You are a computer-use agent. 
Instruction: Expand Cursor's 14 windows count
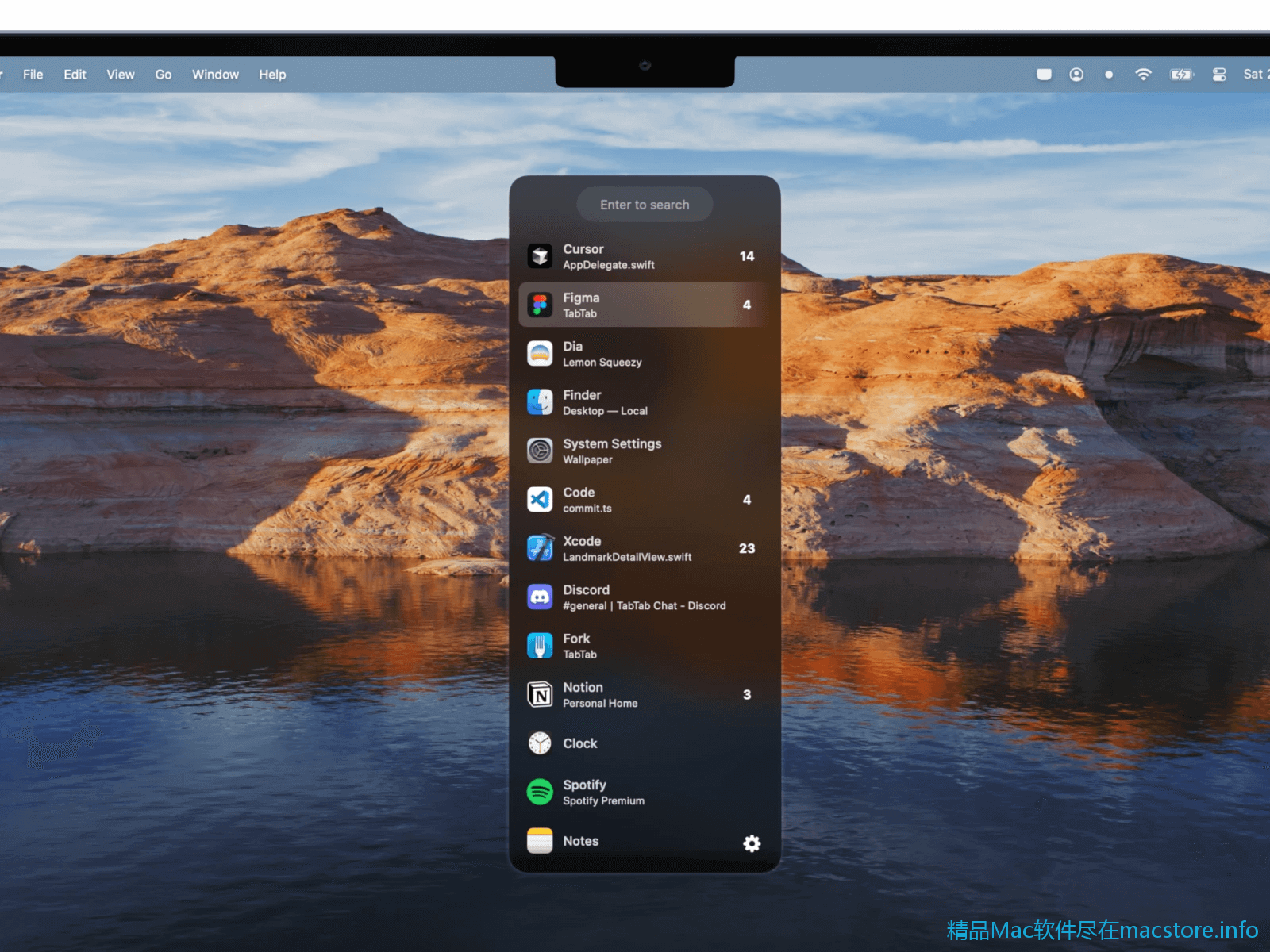pyautogui.click(x=746, y=256)
